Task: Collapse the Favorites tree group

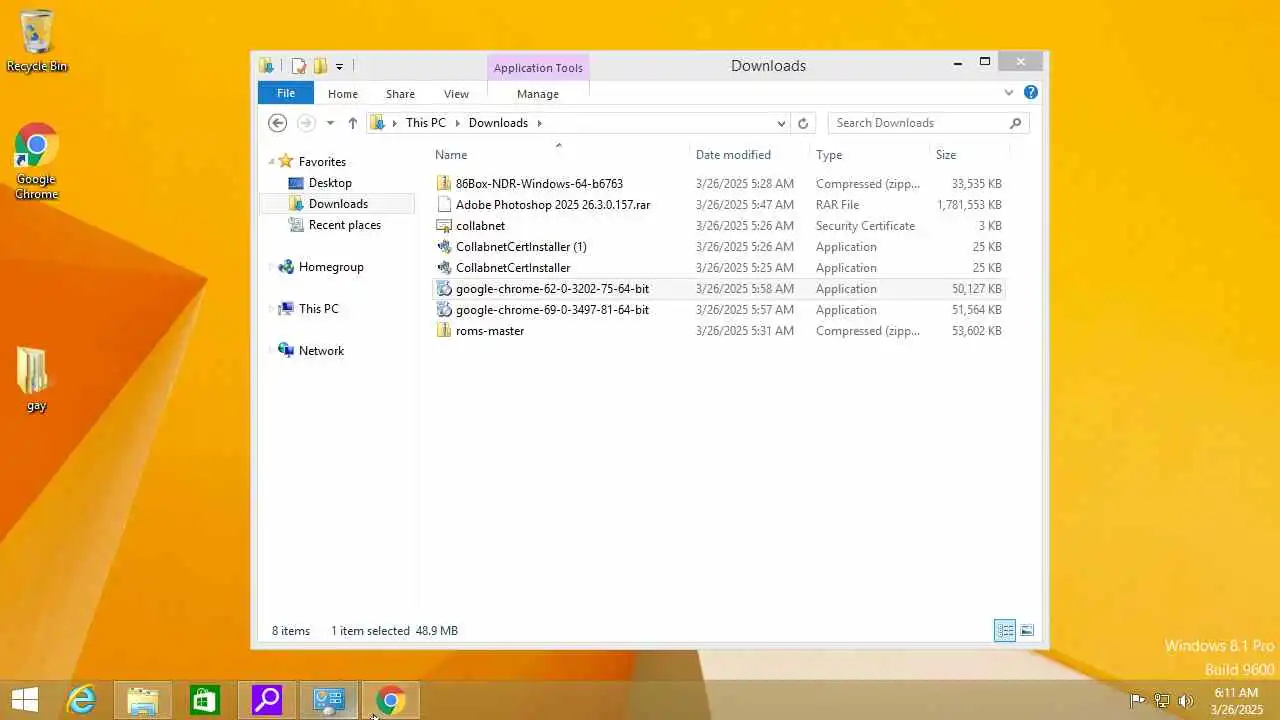Action: pyautogui.click(x=271, y=162)
